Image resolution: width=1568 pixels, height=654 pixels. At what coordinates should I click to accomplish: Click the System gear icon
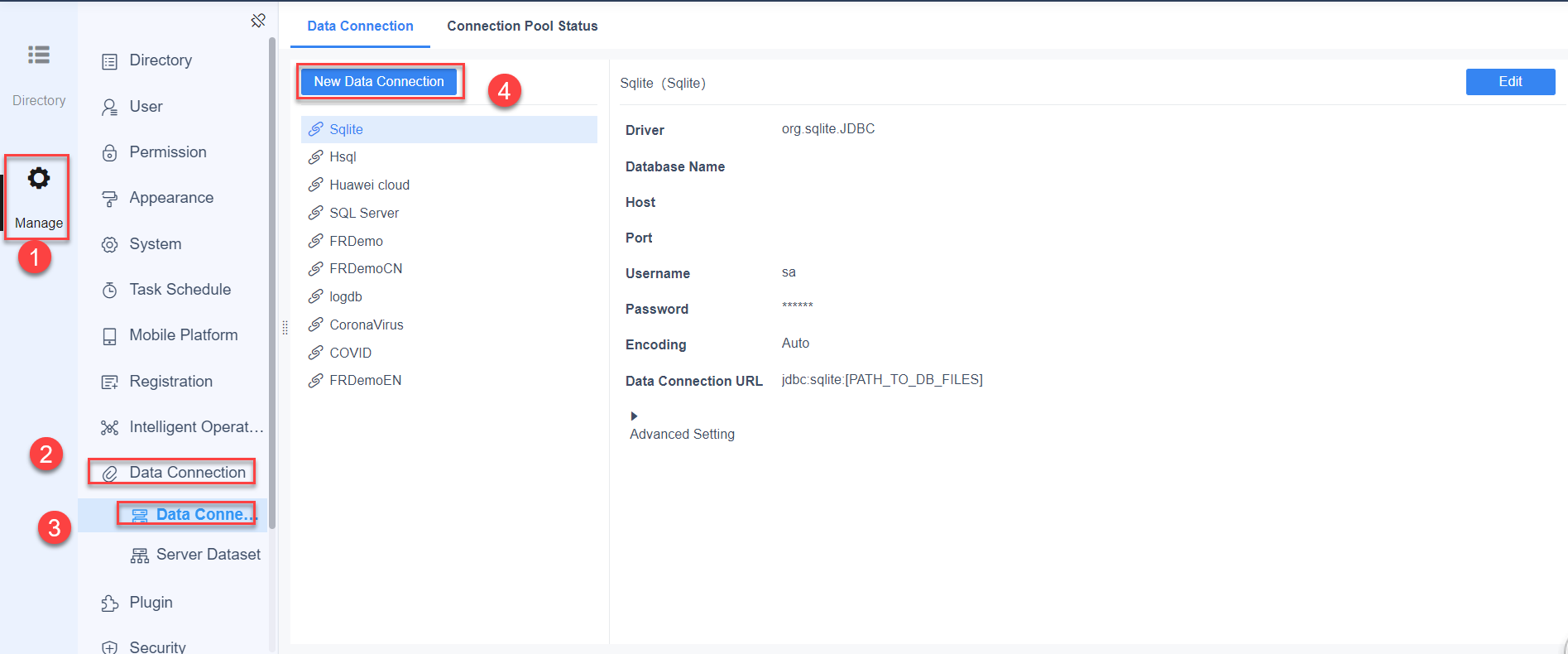coord(109,245)
